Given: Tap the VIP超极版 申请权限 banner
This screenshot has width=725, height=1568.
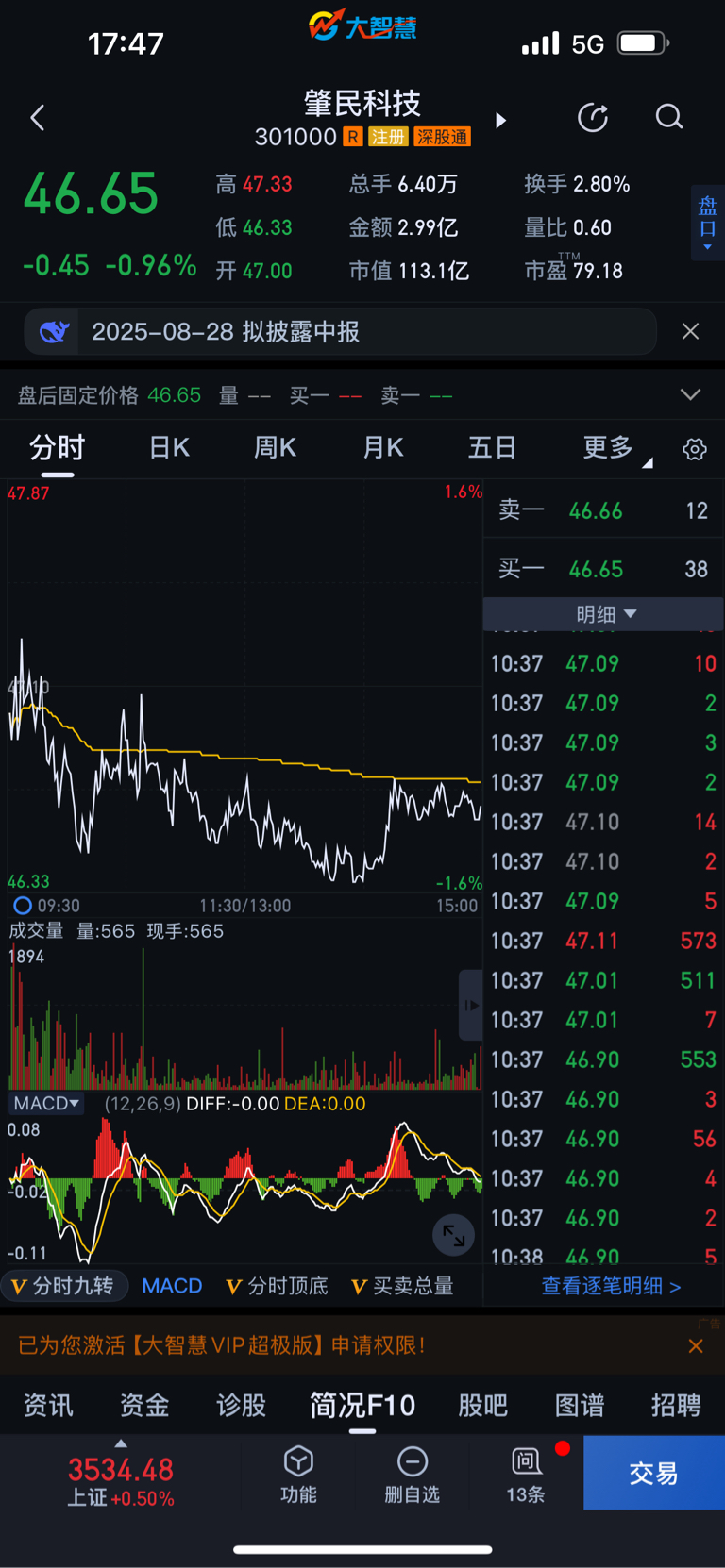Looking at the screenshot, I should click(222, 1345).
